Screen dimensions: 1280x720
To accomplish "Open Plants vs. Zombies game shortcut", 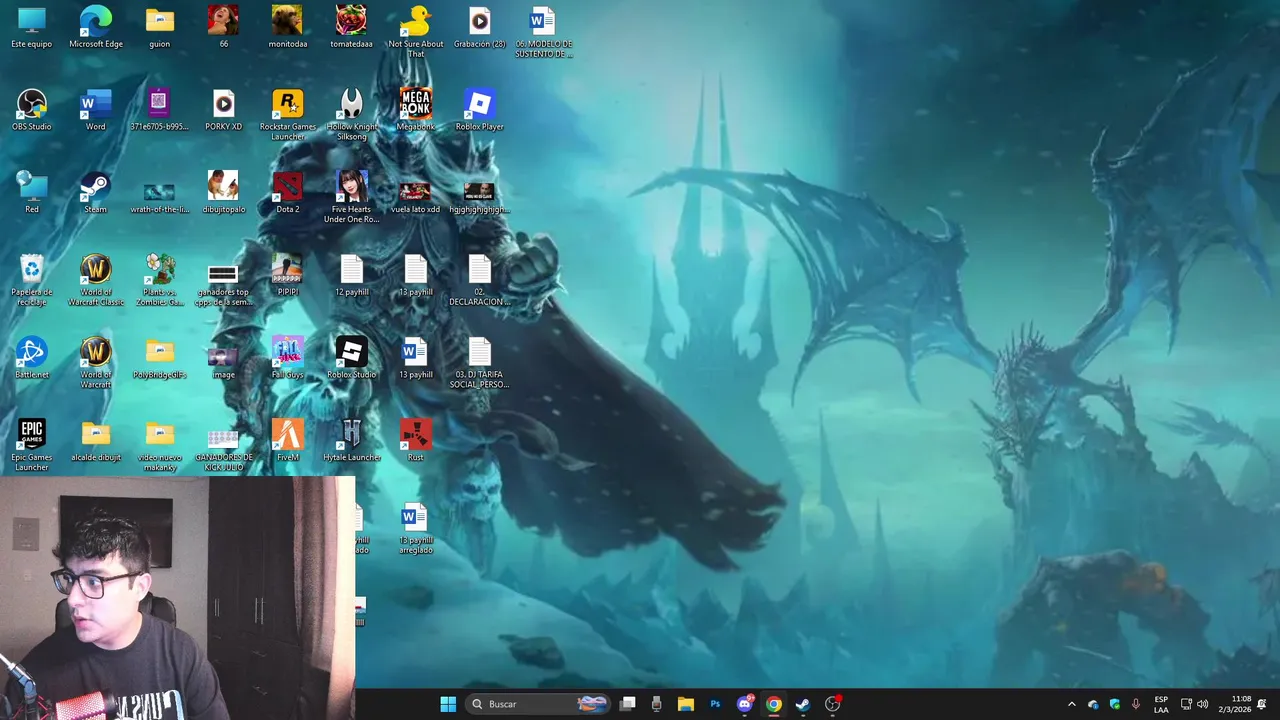I will 159,279.
